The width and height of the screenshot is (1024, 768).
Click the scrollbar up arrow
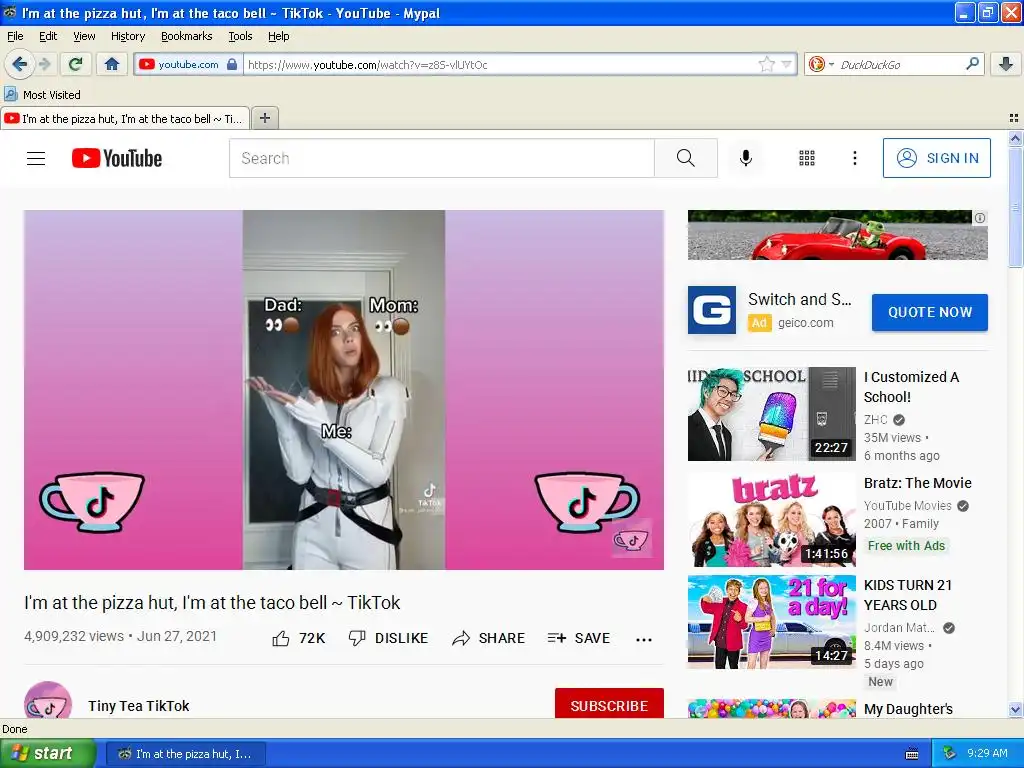click(1015, 138)
